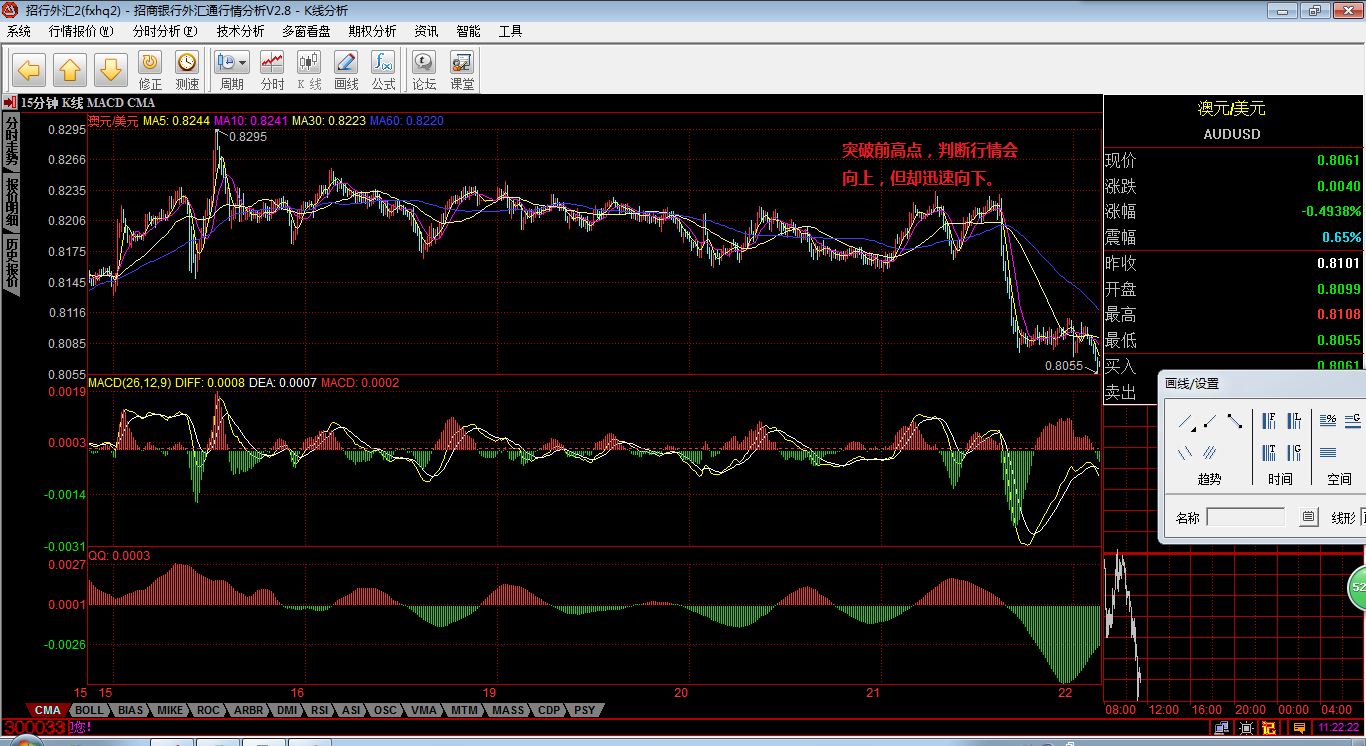Click the list button beside 名称 field
Viewport: 1366px width, 746px height.
1308,517
